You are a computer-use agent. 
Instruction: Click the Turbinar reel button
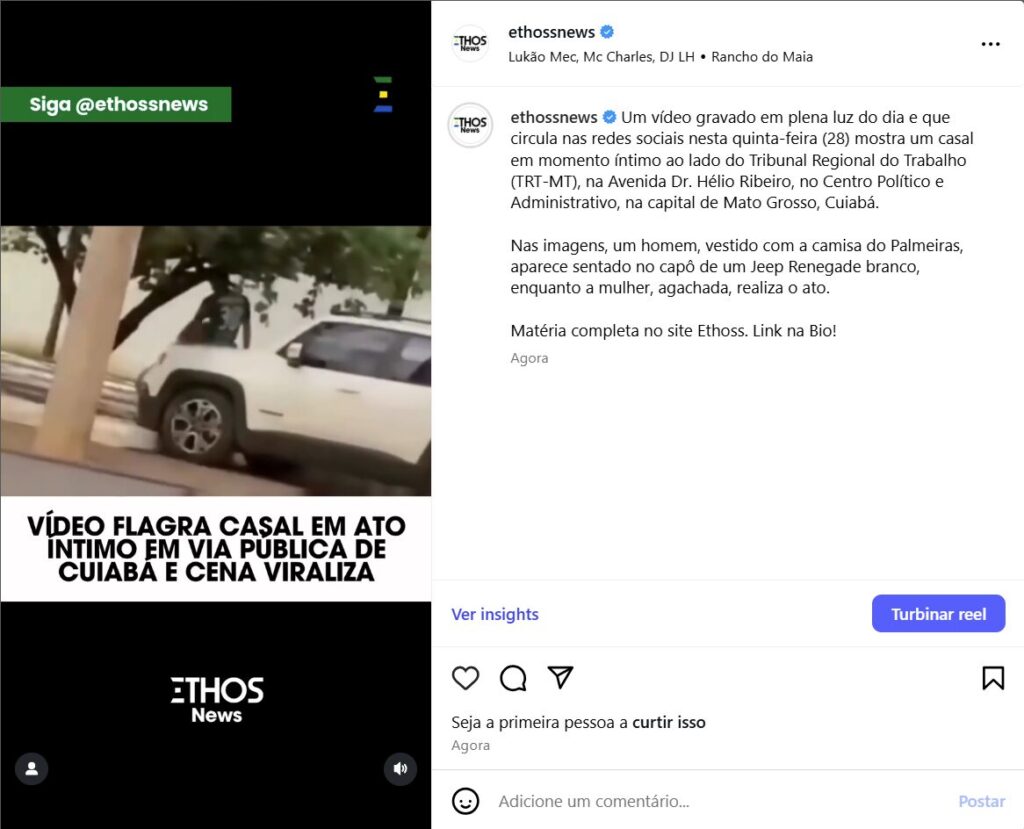click(938, 613)
